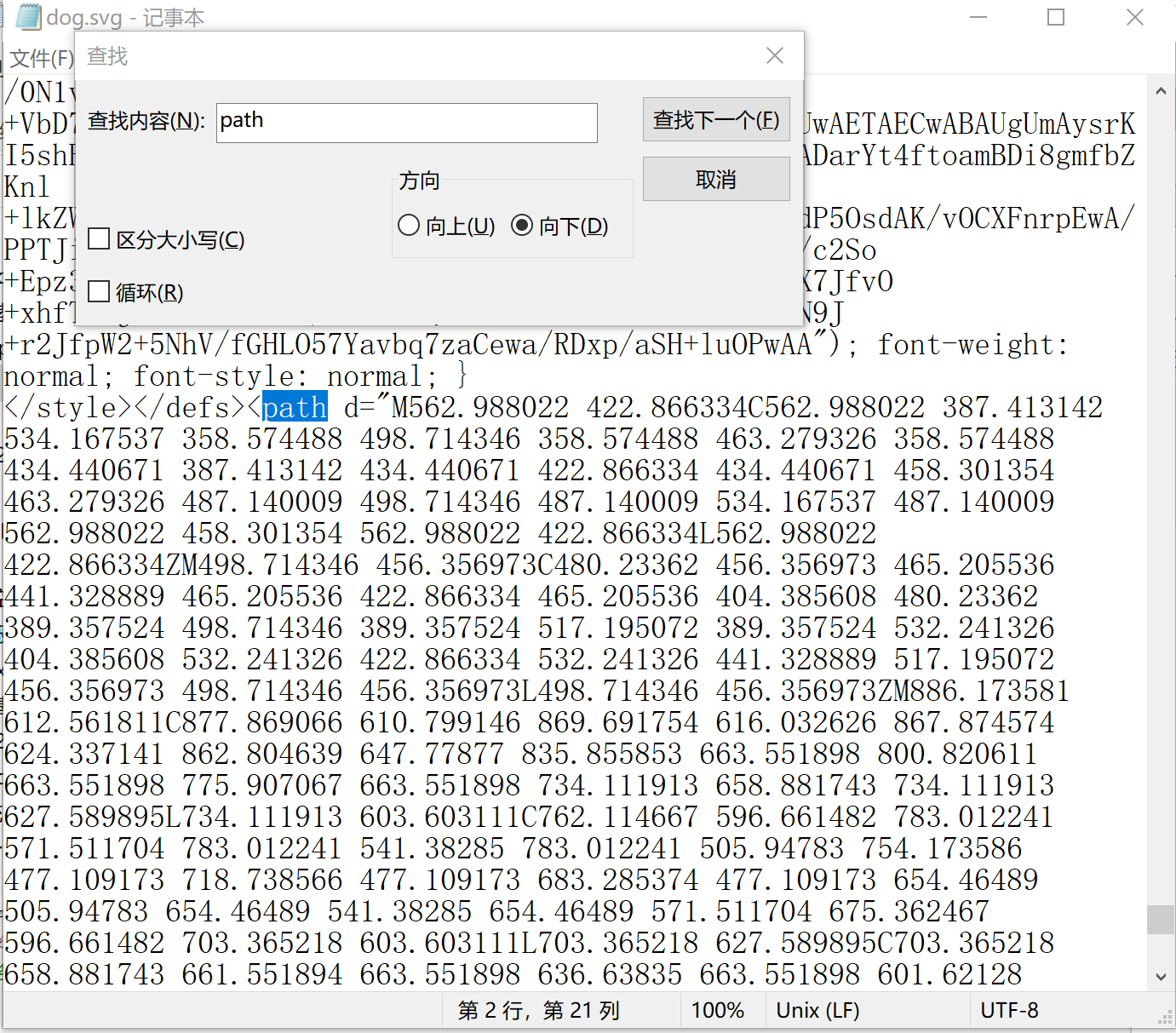Image resolution: width=1176 pixels, height=1033 pixels.
Task: Click the scrollbar down arrow
Action: click(1161, 976)
